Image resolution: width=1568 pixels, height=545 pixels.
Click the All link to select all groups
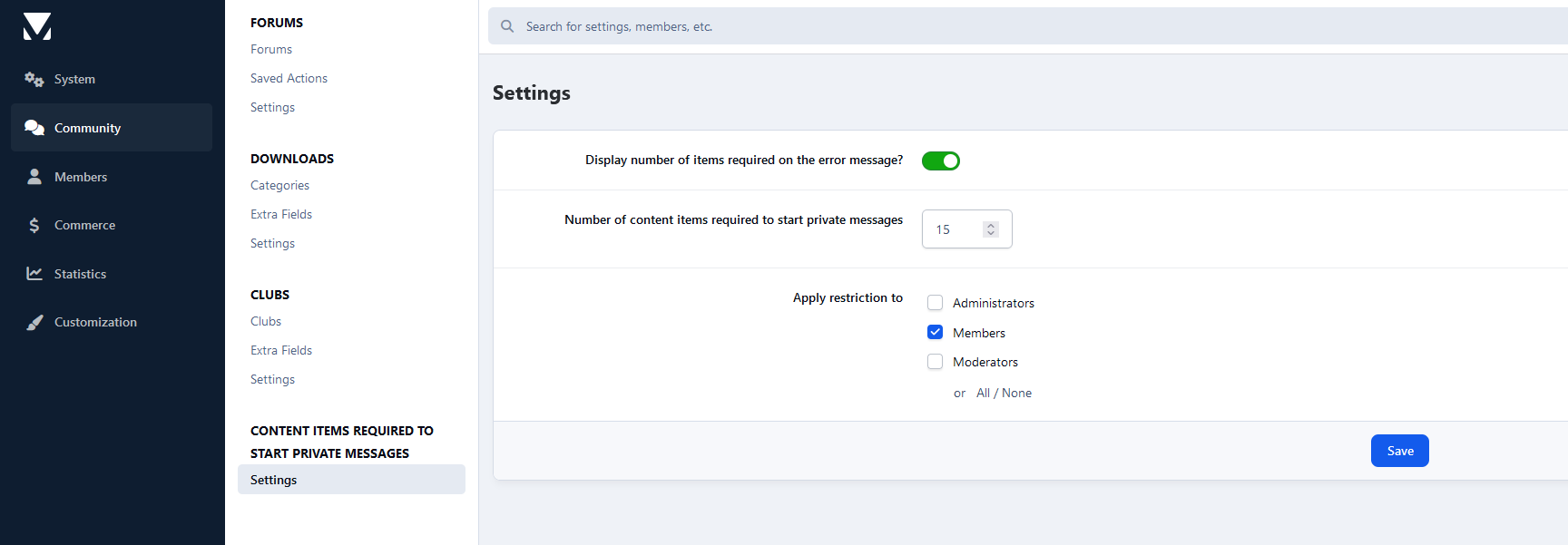(x=983, y=394)
